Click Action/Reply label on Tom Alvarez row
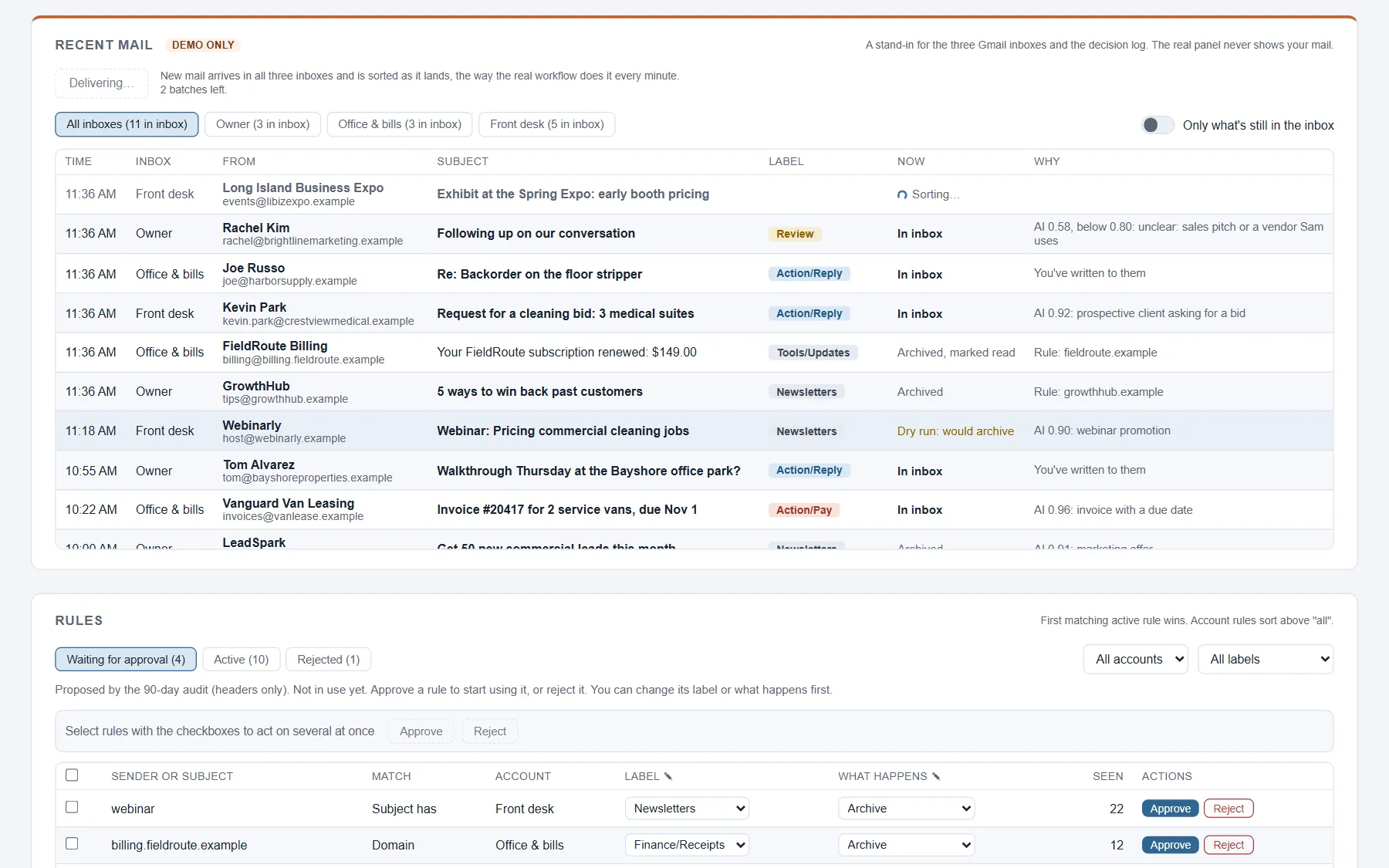This screenshot has width=1389, height=868. 809,471
